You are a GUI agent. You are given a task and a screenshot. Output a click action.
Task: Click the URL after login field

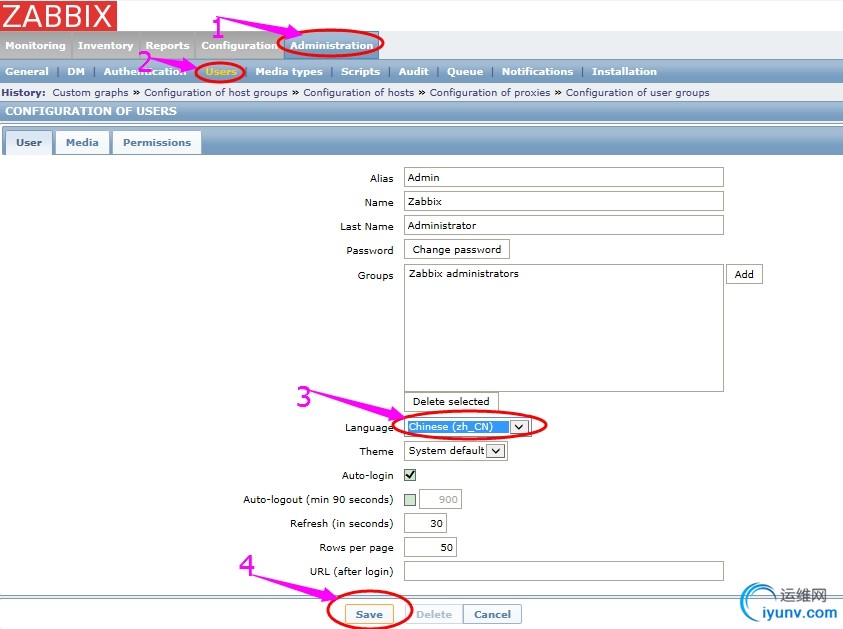[x=563, y=571]
